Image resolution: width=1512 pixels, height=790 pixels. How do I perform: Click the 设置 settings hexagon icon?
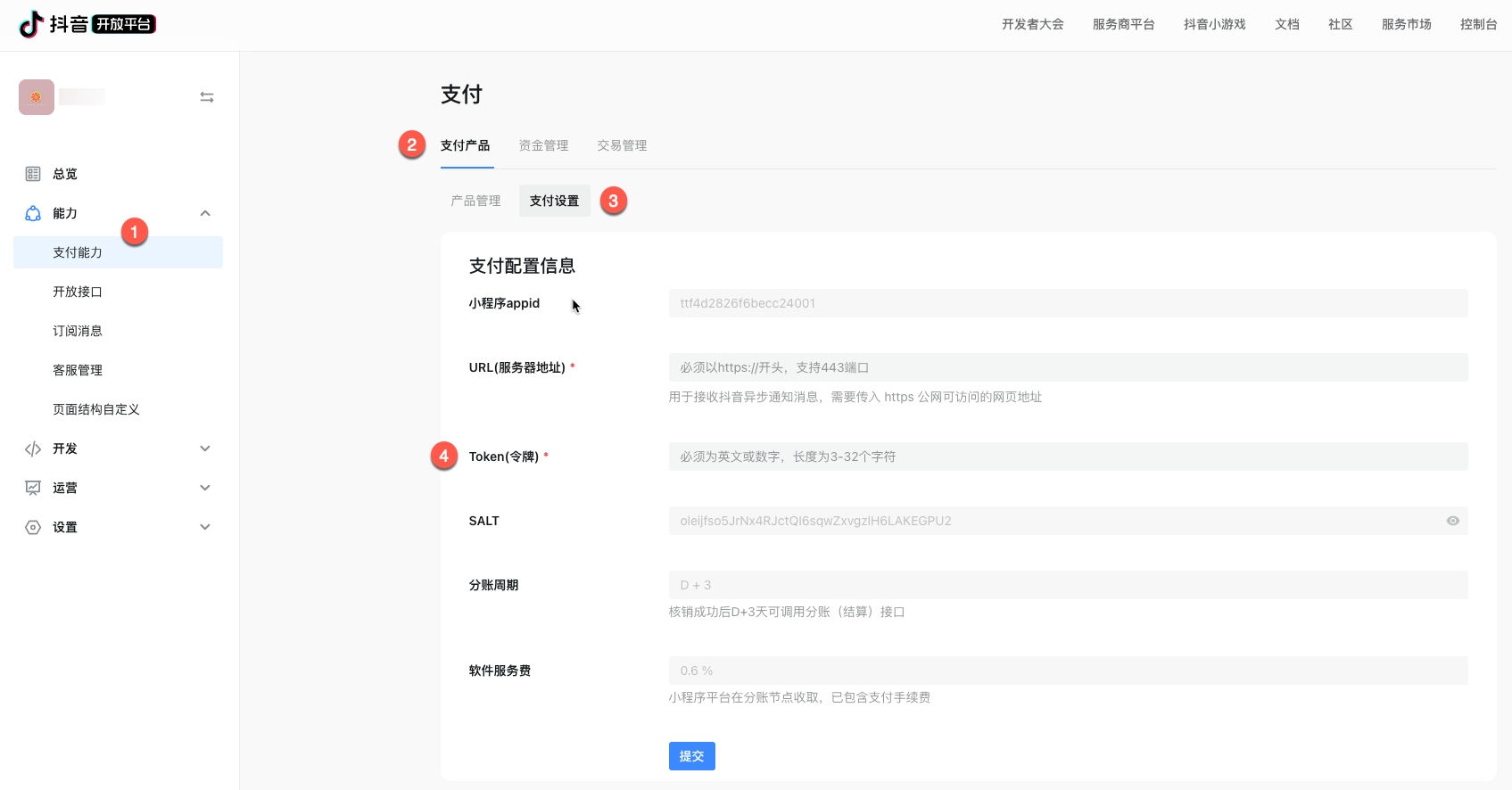[33, 527]
